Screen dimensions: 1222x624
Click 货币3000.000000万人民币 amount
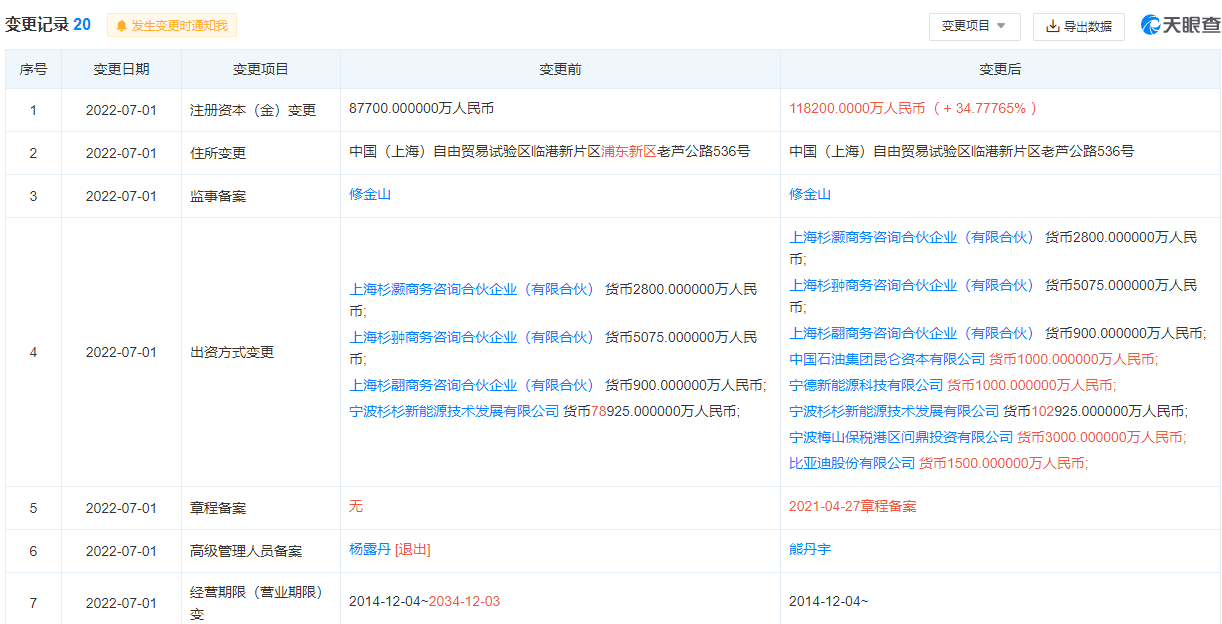pyautogui.click(x=1101, y=437)
